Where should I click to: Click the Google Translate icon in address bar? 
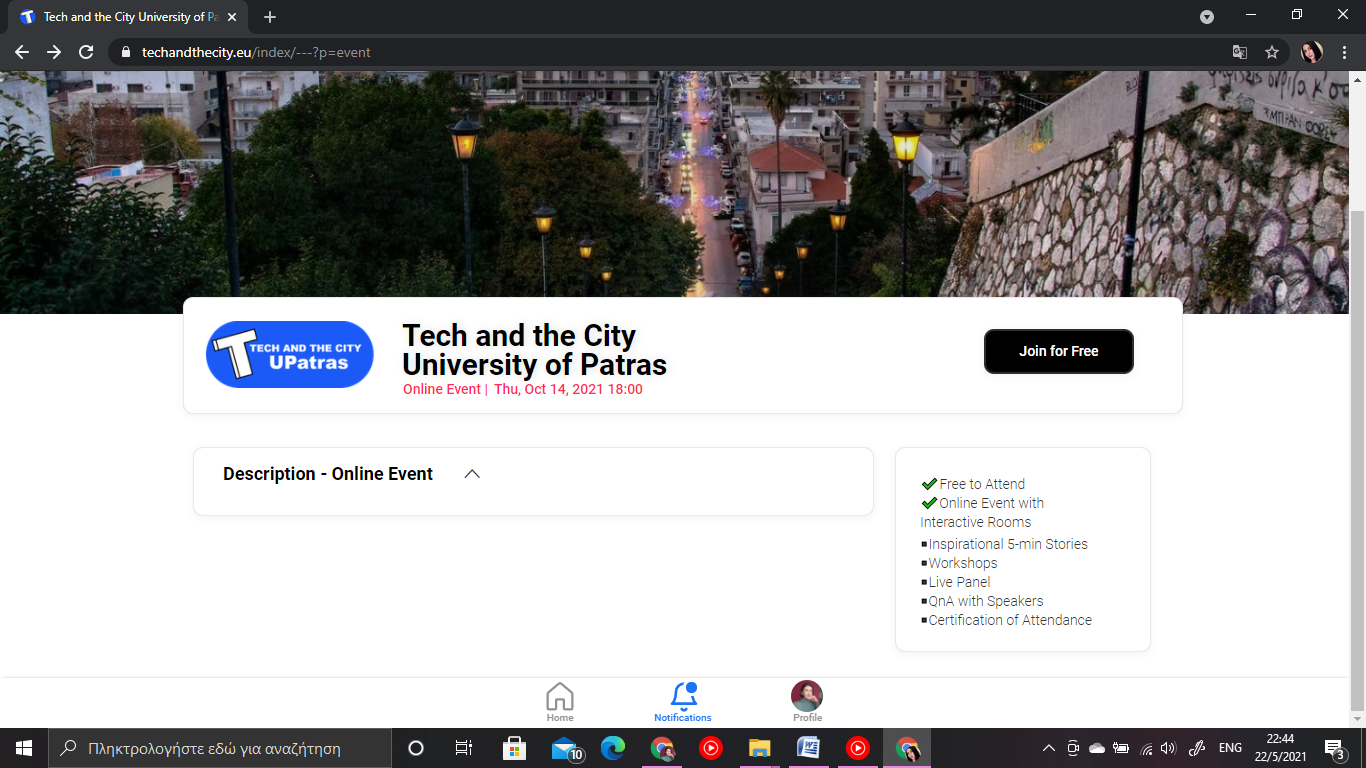point(1240,52)
